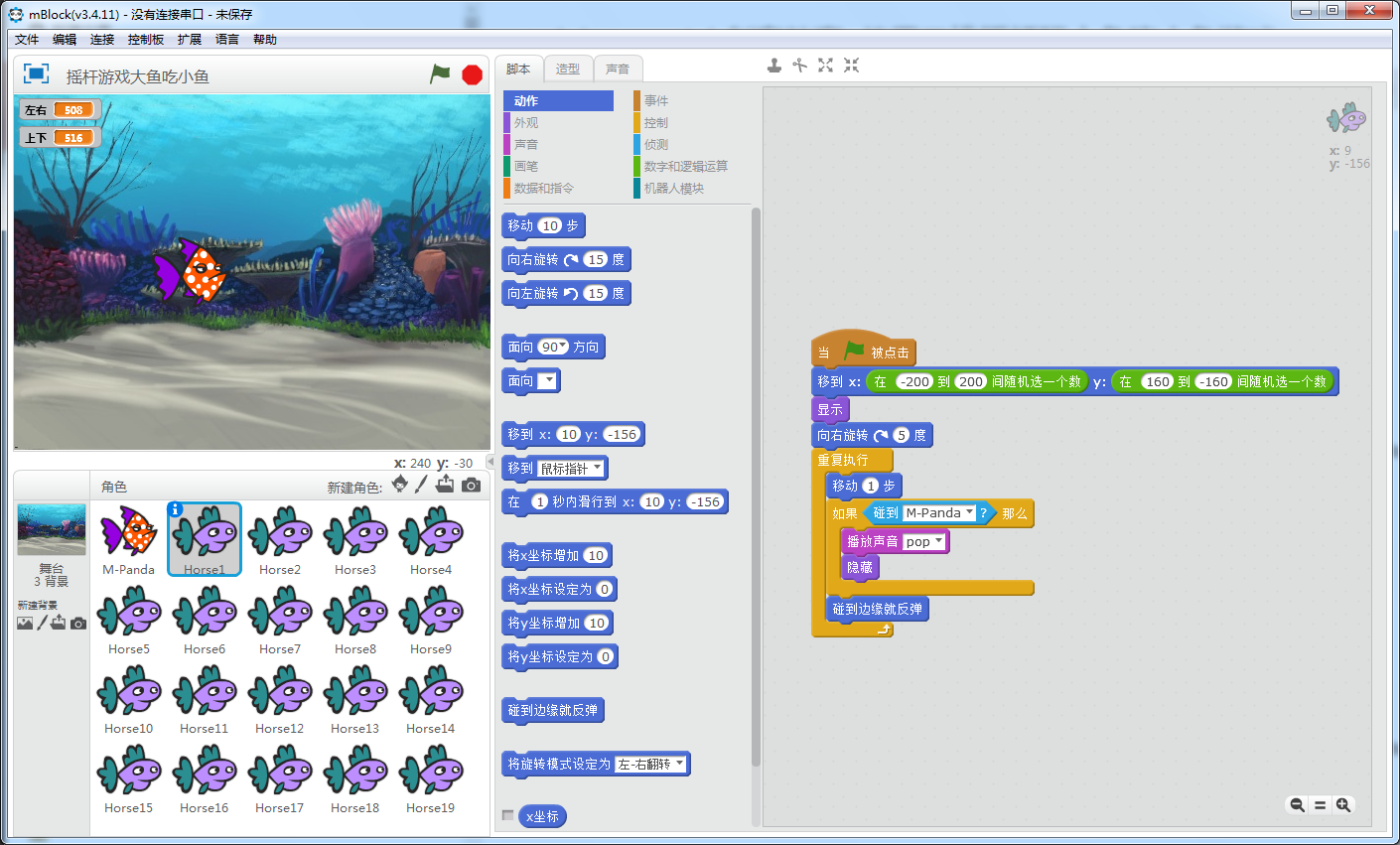1400x845 pixels.
Task: Open the empty 面向 target dropdown
Action: point(548,380)
